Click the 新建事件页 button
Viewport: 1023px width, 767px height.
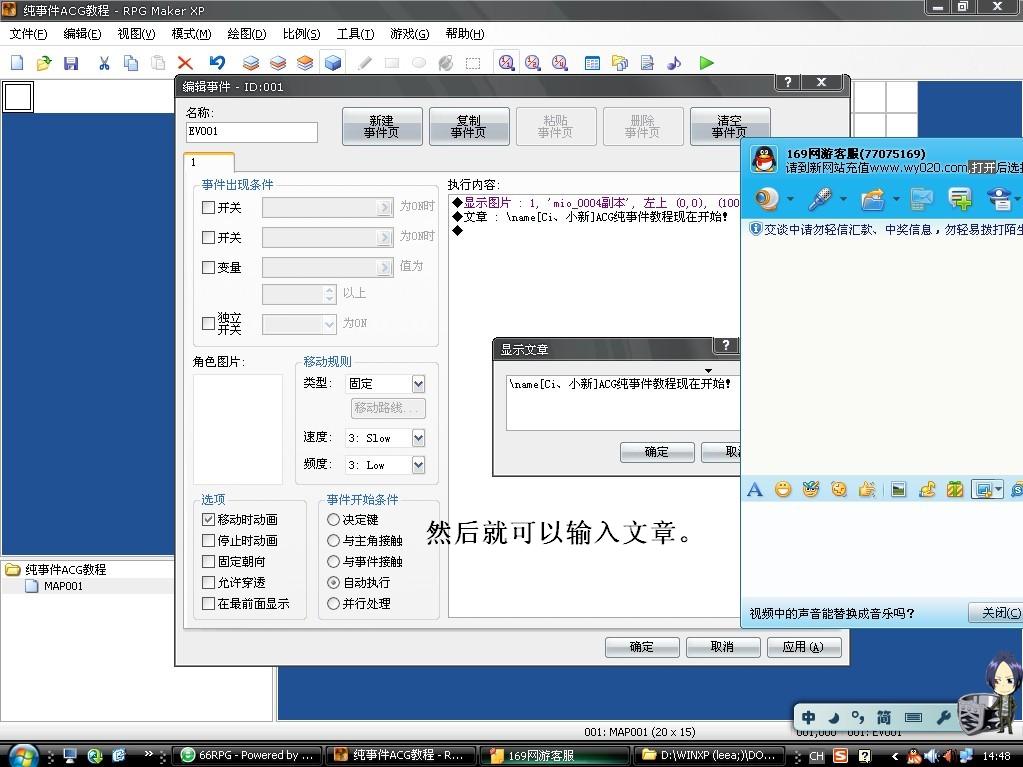[382, 127]
